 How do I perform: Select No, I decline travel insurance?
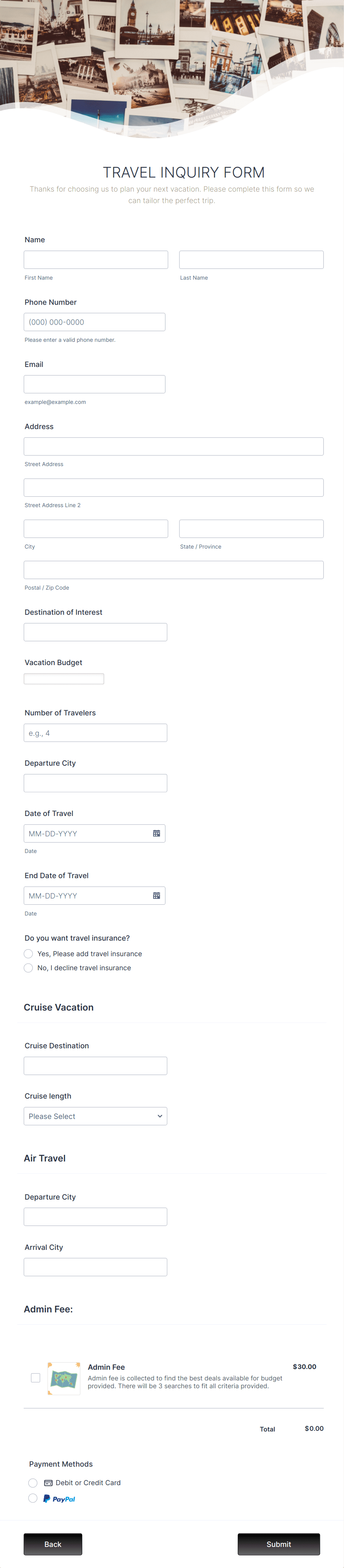[x=28, y=967]
